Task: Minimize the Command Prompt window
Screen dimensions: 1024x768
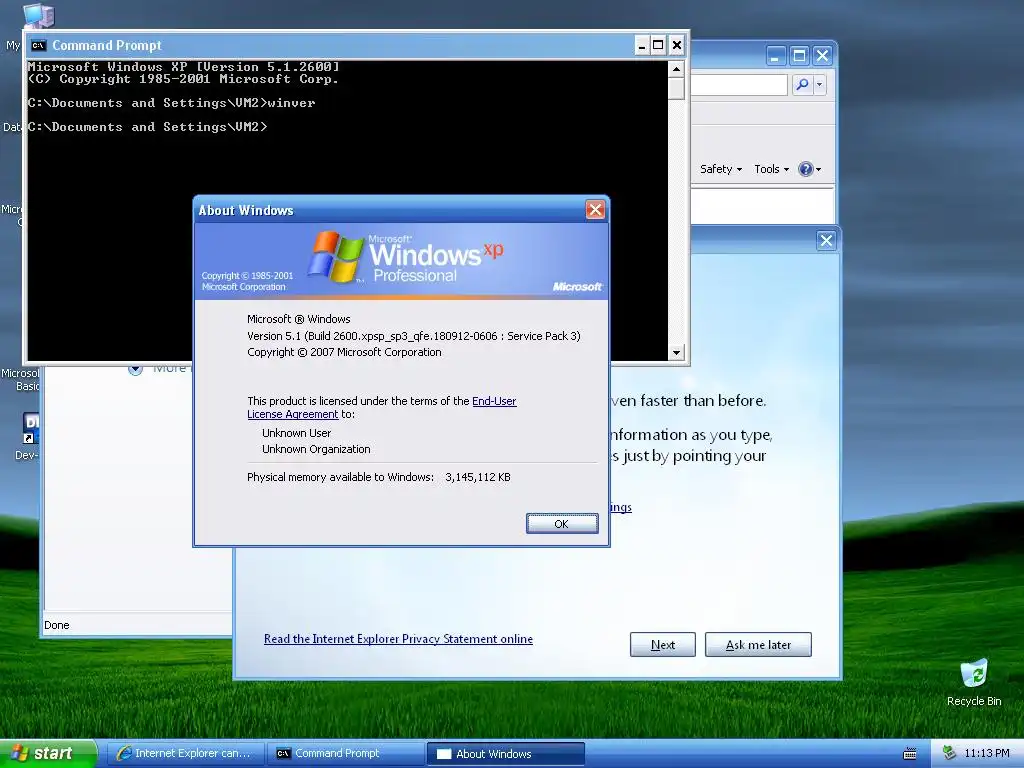Action: (x=642, y=45)
